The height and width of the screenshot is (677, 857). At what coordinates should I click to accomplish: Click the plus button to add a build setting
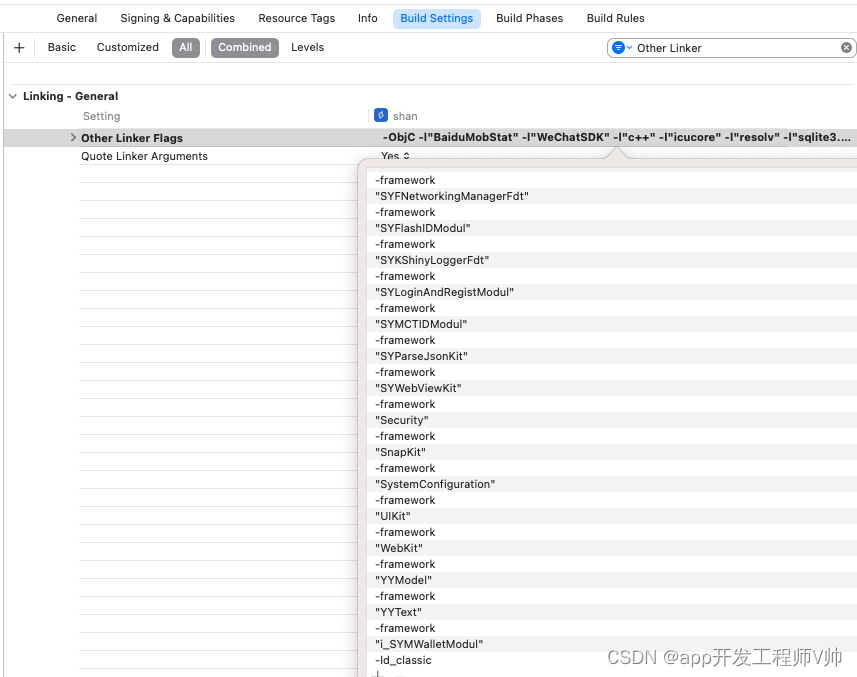click(19, 48)
